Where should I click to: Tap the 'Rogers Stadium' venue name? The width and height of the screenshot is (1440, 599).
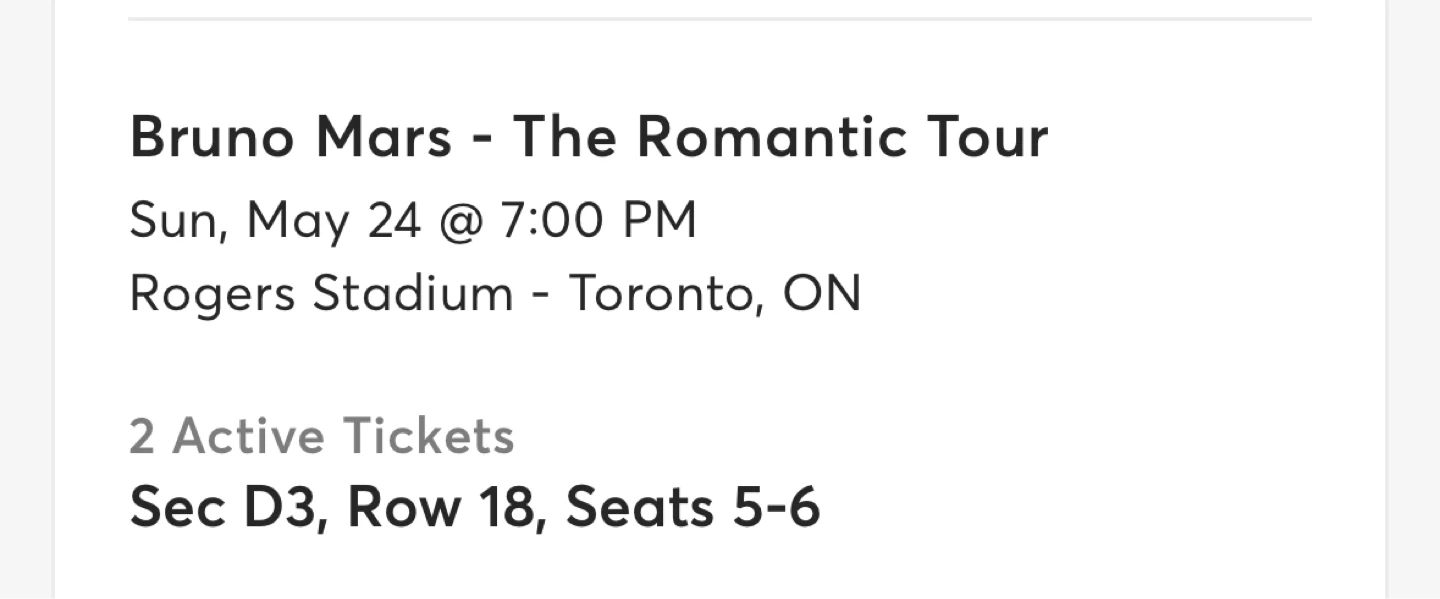(x=321, y=294)
